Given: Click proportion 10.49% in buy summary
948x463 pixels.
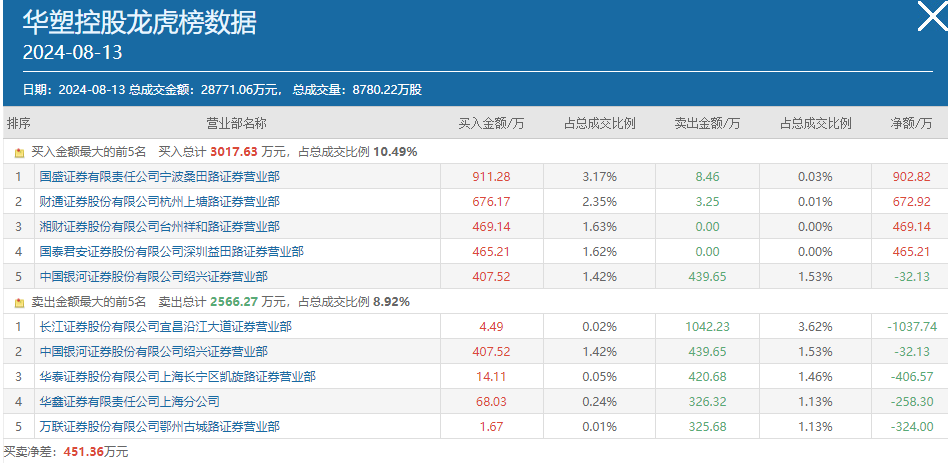Looking at the screenshot, I should pos(395,152).
